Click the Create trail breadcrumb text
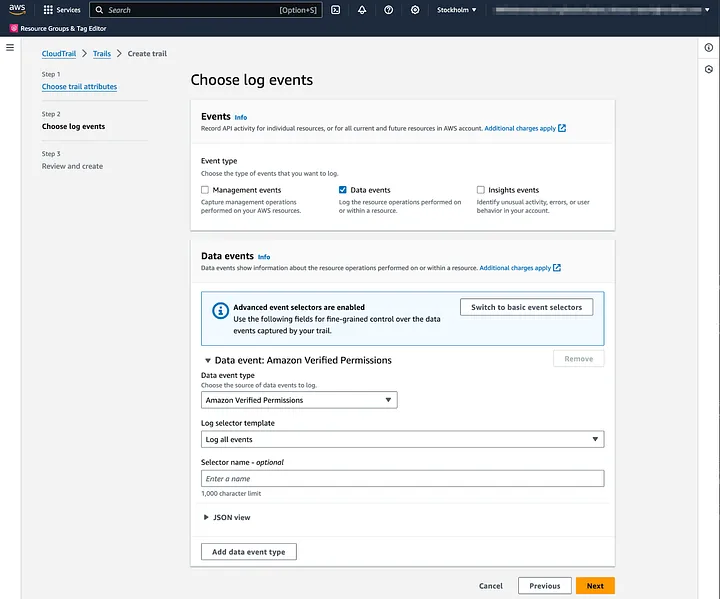Screen dimensions: 720x599 point(147,54)
